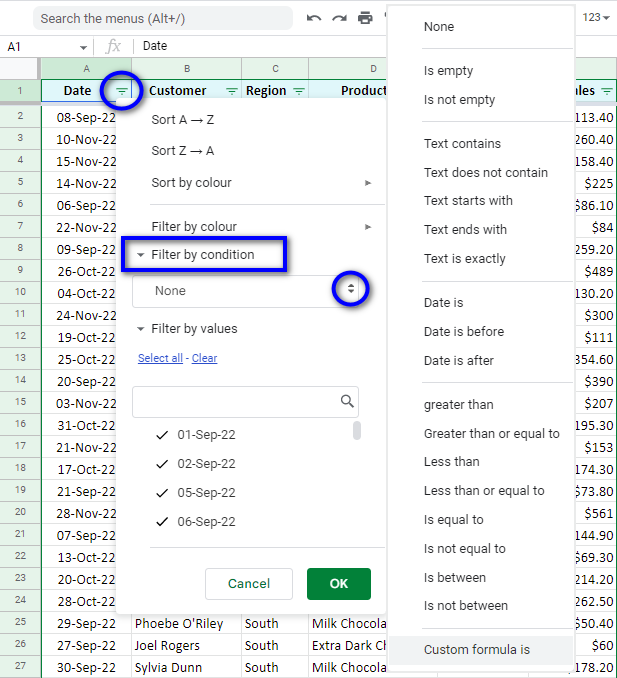
Task: Select column B header
Action: click(x=187, y=69)
